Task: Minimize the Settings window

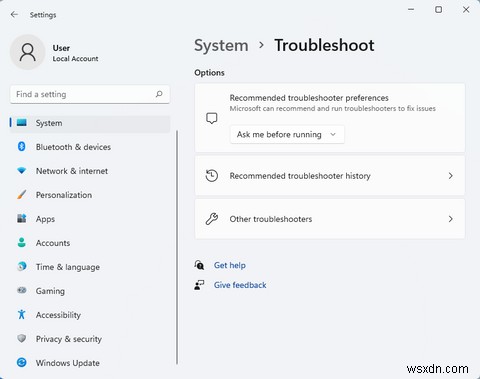Action: click(411, 10)
